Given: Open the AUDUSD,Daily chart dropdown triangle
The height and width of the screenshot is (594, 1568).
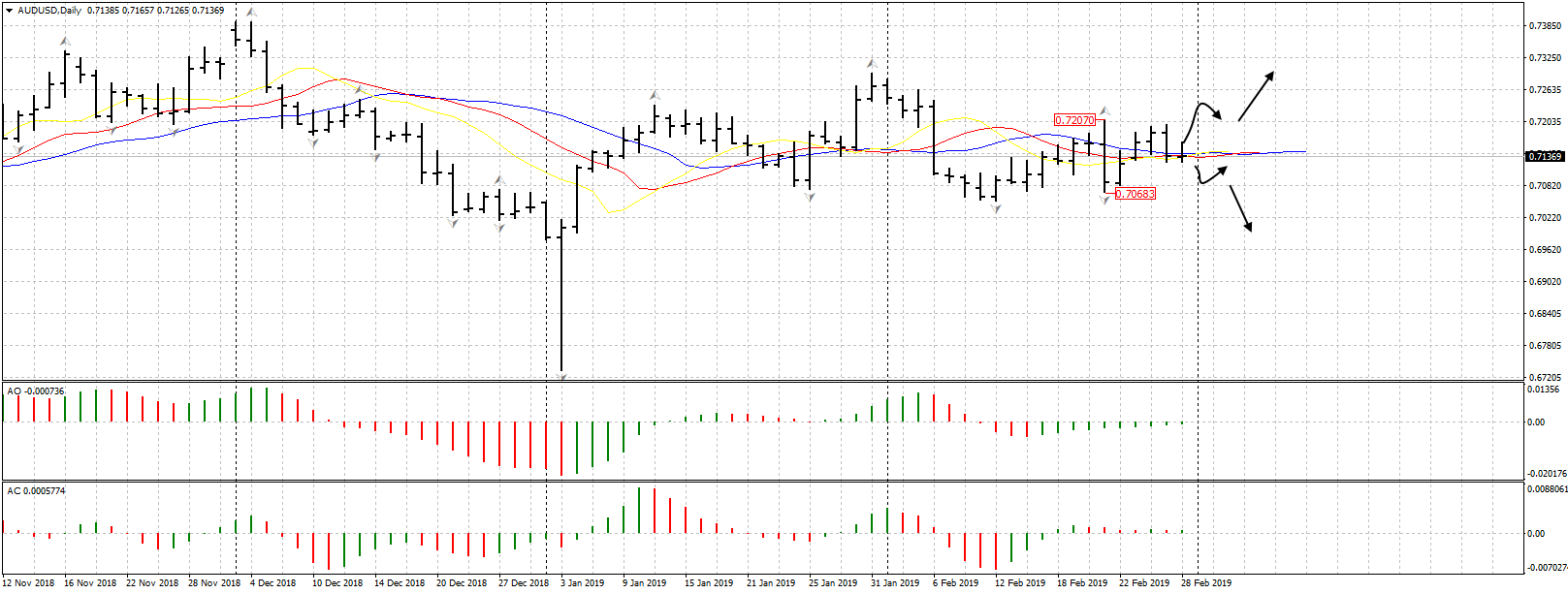Looking at the screenshot, I should pos(9,11).
